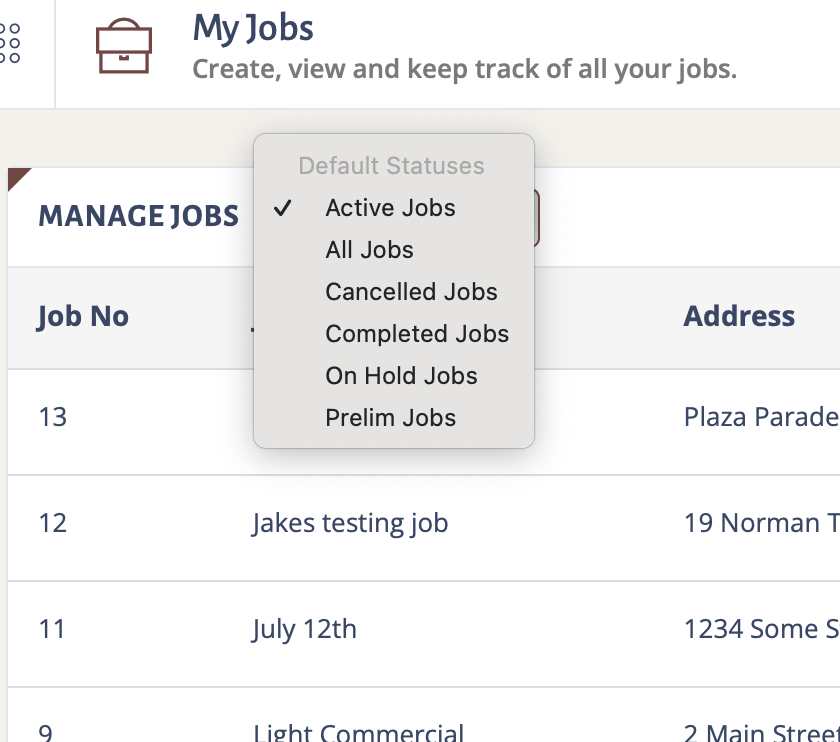Click the My Jobs briefcase icon
Screen dimensions: 840x742
124,46
